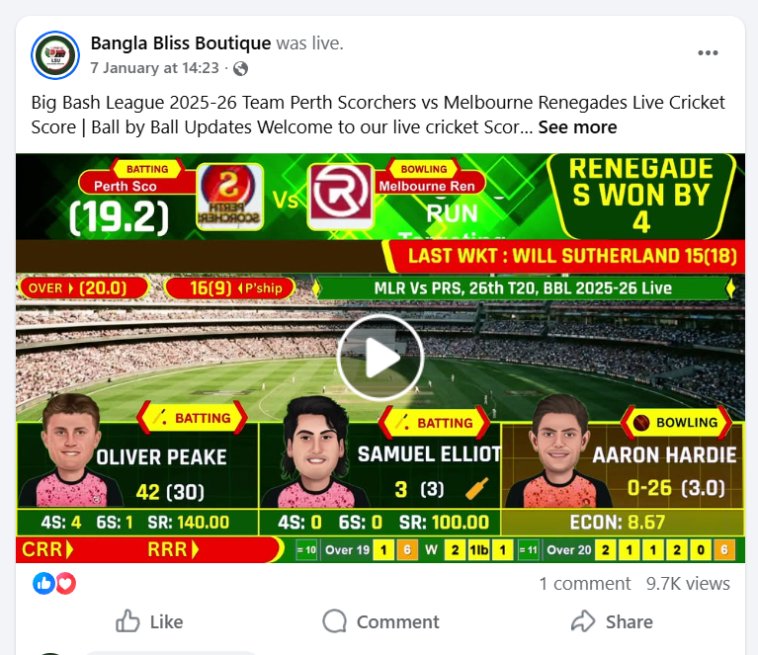Click the 9.7K views count

(x=688, y=584)
